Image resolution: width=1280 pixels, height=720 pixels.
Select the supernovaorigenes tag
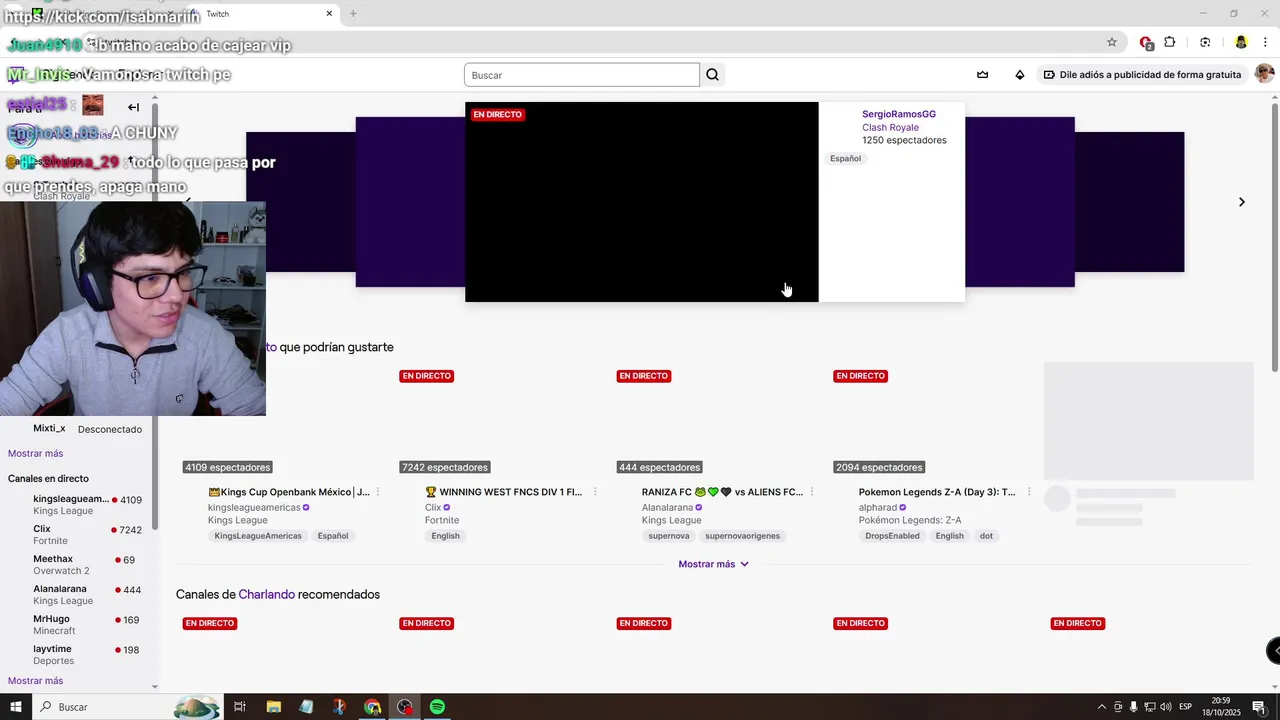point(742,536)
